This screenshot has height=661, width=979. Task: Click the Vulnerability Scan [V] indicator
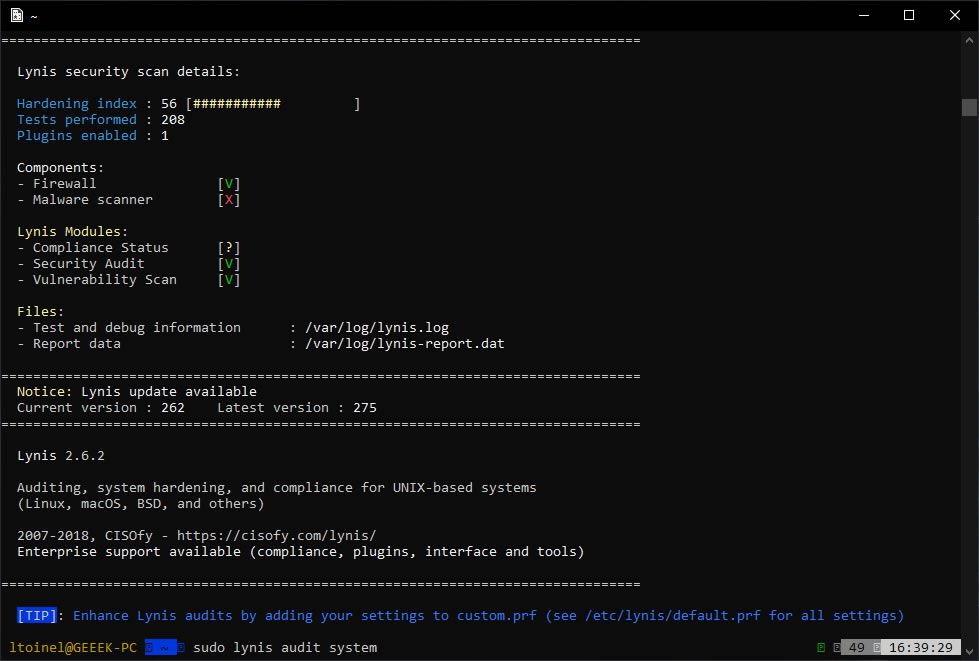(229, 280)
